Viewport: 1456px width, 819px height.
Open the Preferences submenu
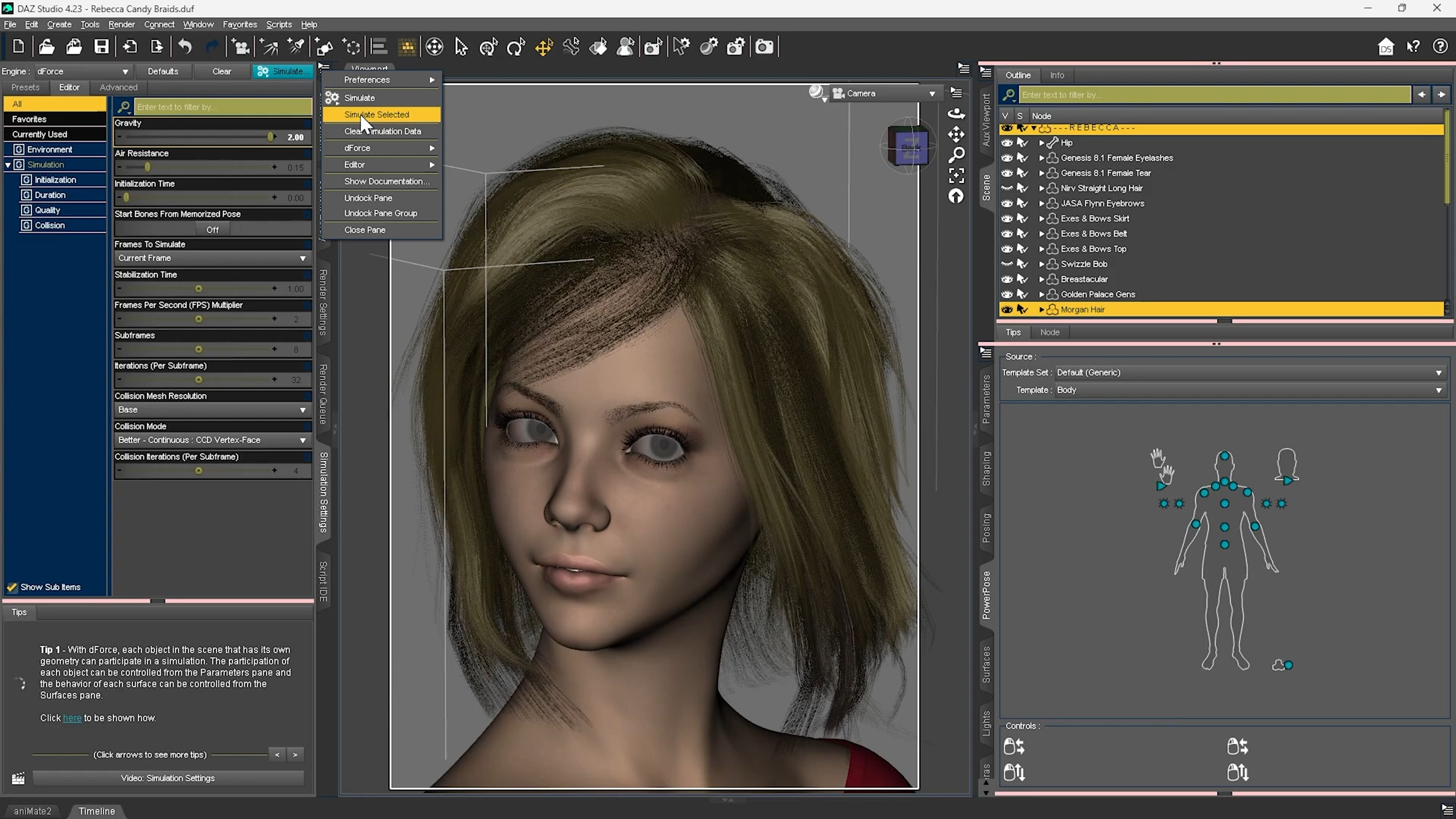pos(381,80)
